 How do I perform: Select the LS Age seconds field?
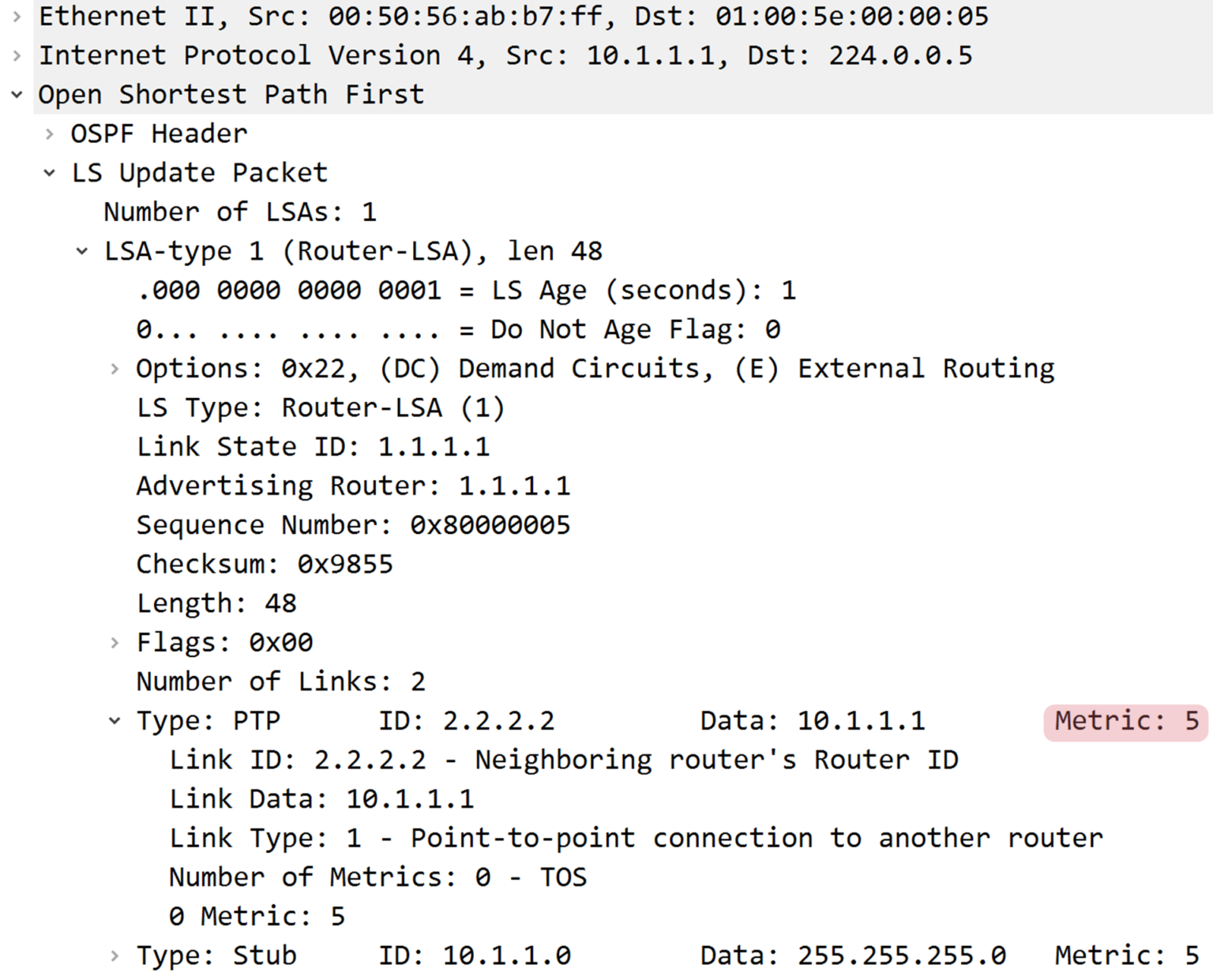pyautogui.click(x=466, y=290)
